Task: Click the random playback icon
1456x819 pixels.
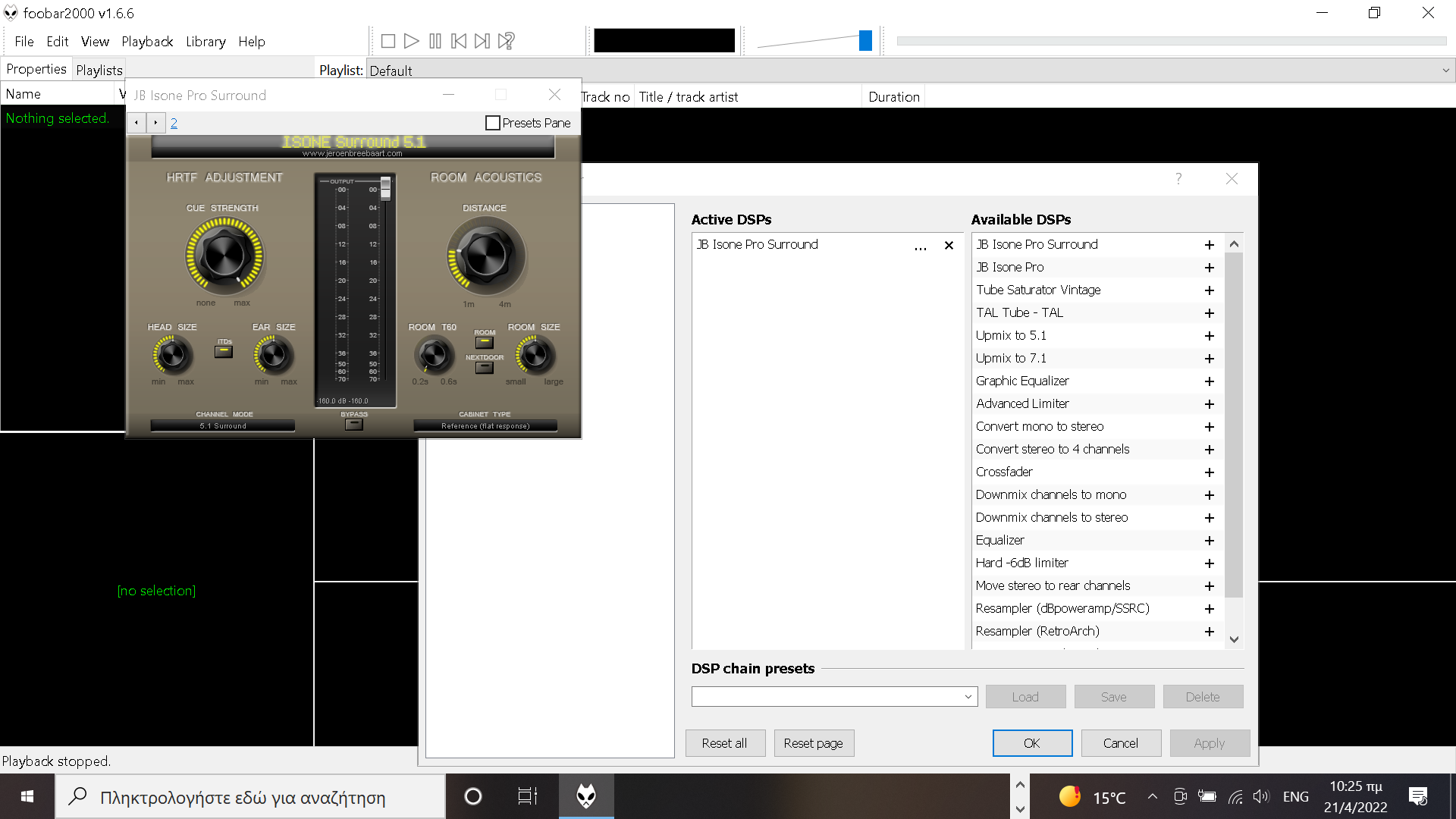Action: tap(507, 41)
